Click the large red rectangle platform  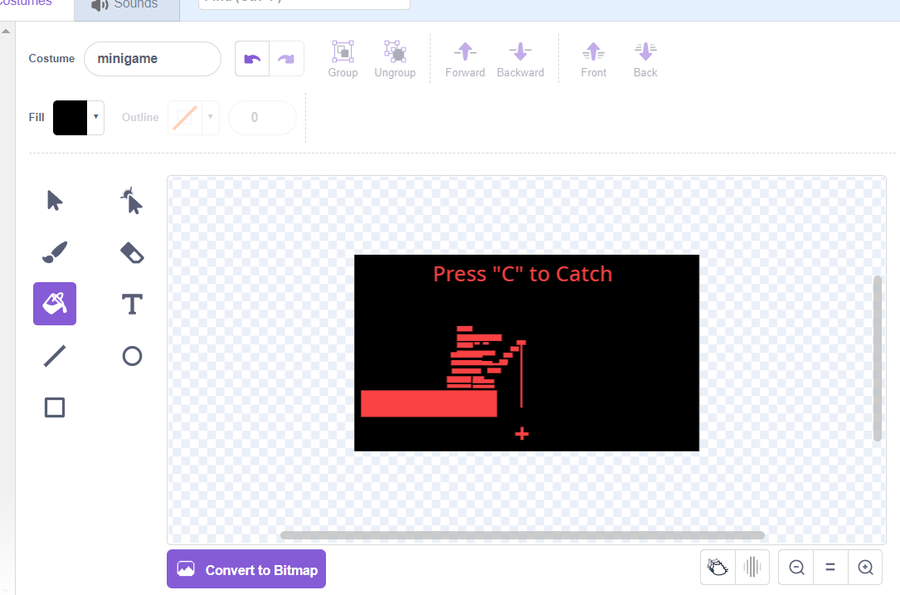coord(429,403)
